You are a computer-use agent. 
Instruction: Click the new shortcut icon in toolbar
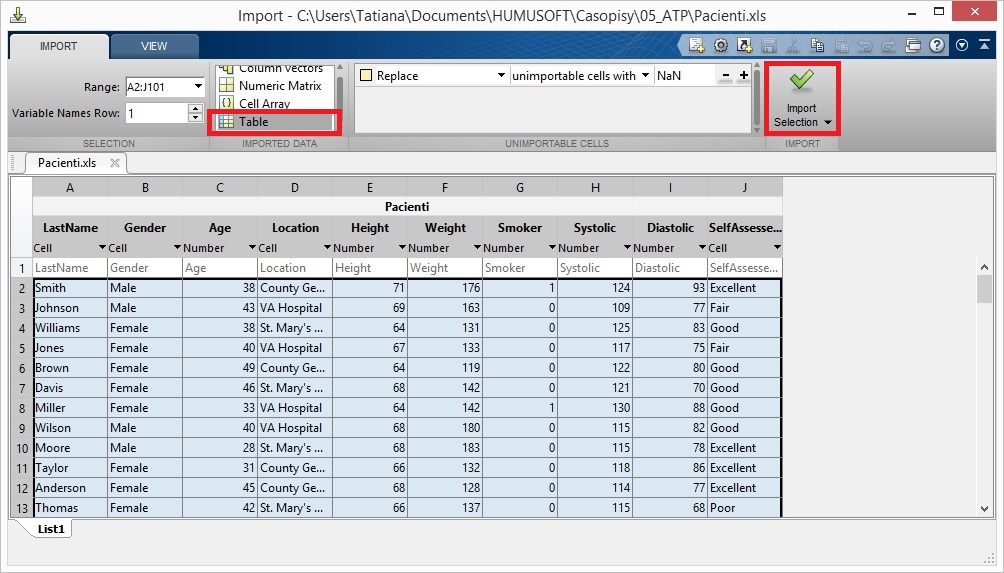(745, 45)
